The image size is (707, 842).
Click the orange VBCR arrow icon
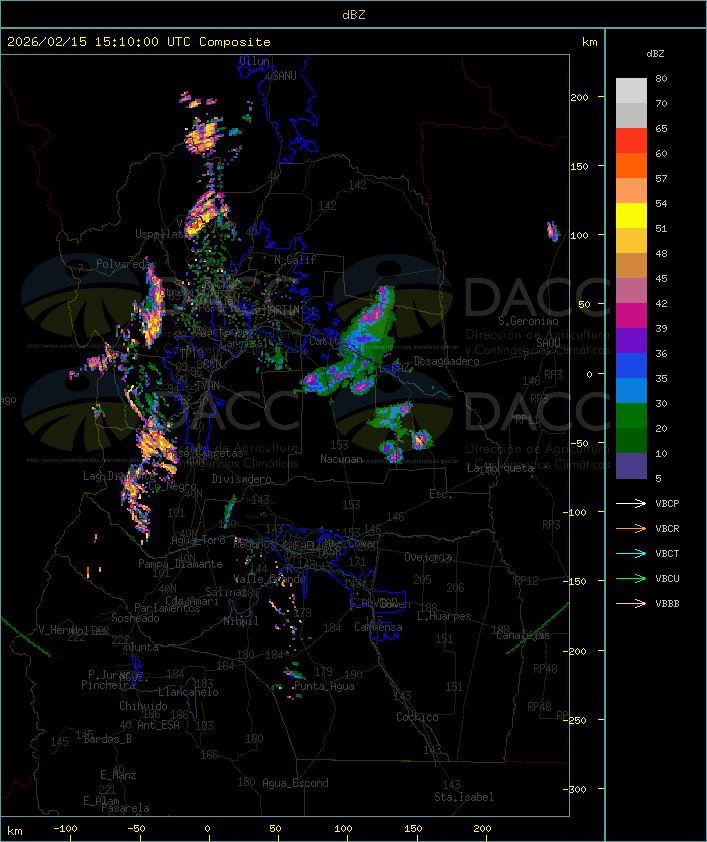tap(631, 528)
